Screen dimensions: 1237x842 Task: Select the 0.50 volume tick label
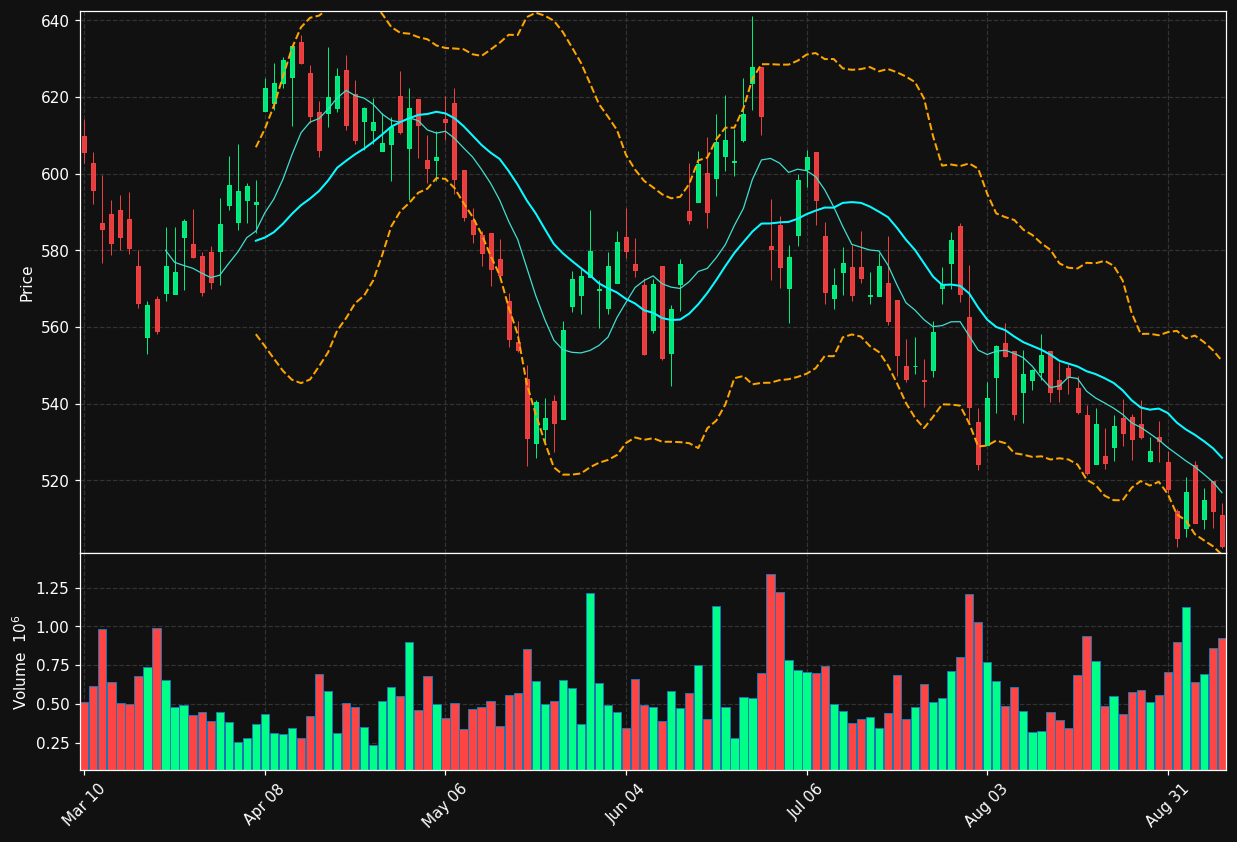click(53, 705)
